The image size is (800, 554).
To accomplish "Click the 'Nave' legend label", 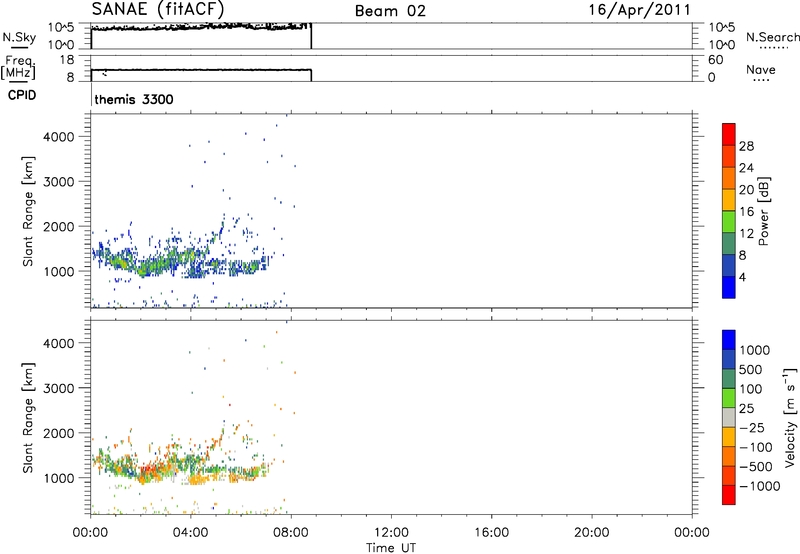I will [760, 69].
